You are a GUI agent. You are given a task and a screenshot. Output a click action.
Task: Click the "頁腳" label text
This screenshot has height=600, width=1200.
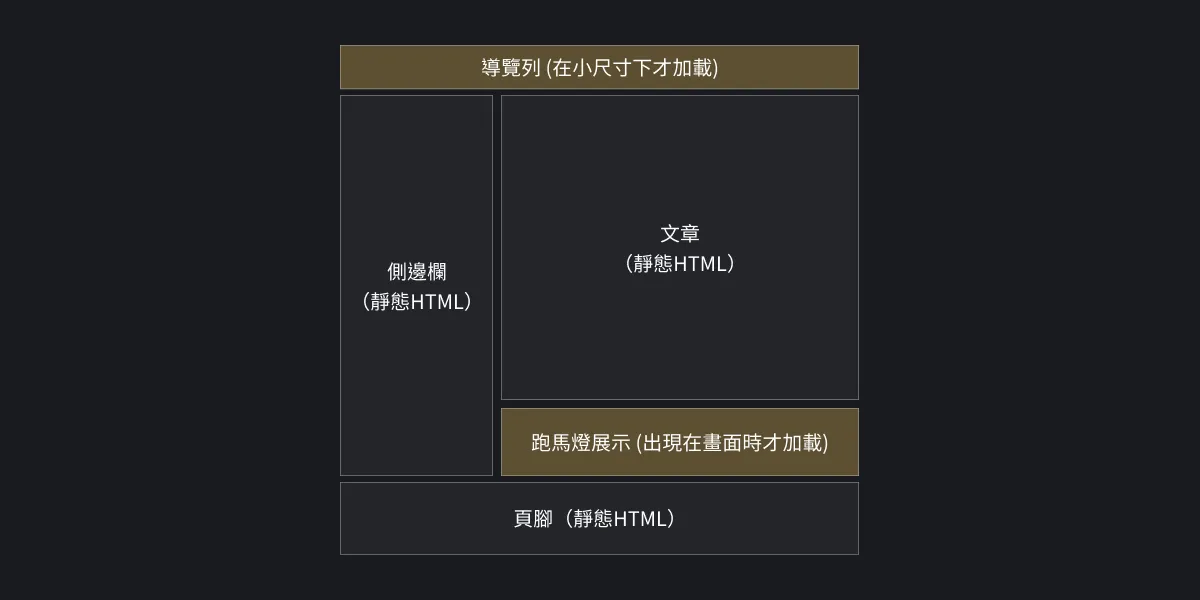(x=533, y=519)
